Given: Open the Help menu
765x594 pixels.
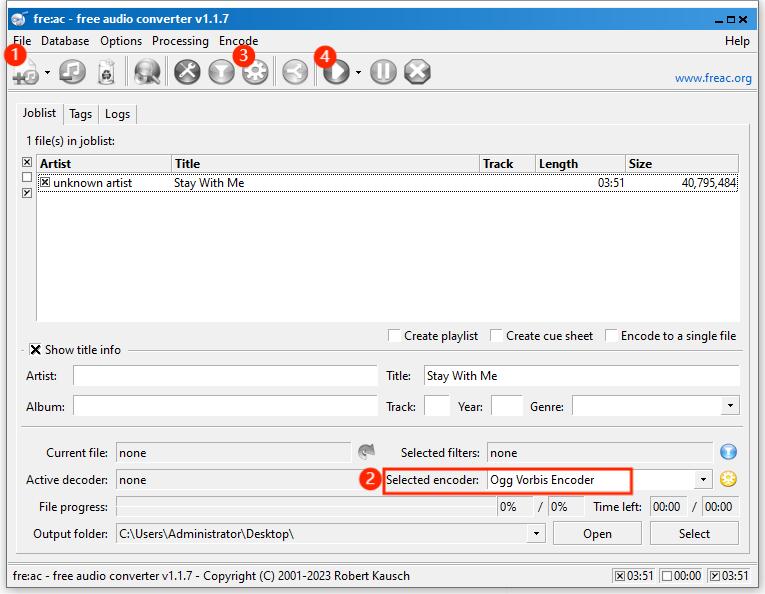Looking at the screenshot, I should pos(737,41).
